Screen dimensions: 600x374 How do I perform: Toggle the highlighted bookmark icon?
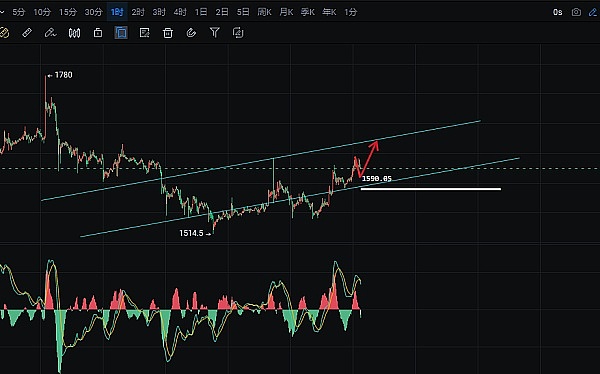tap(121, 33)
